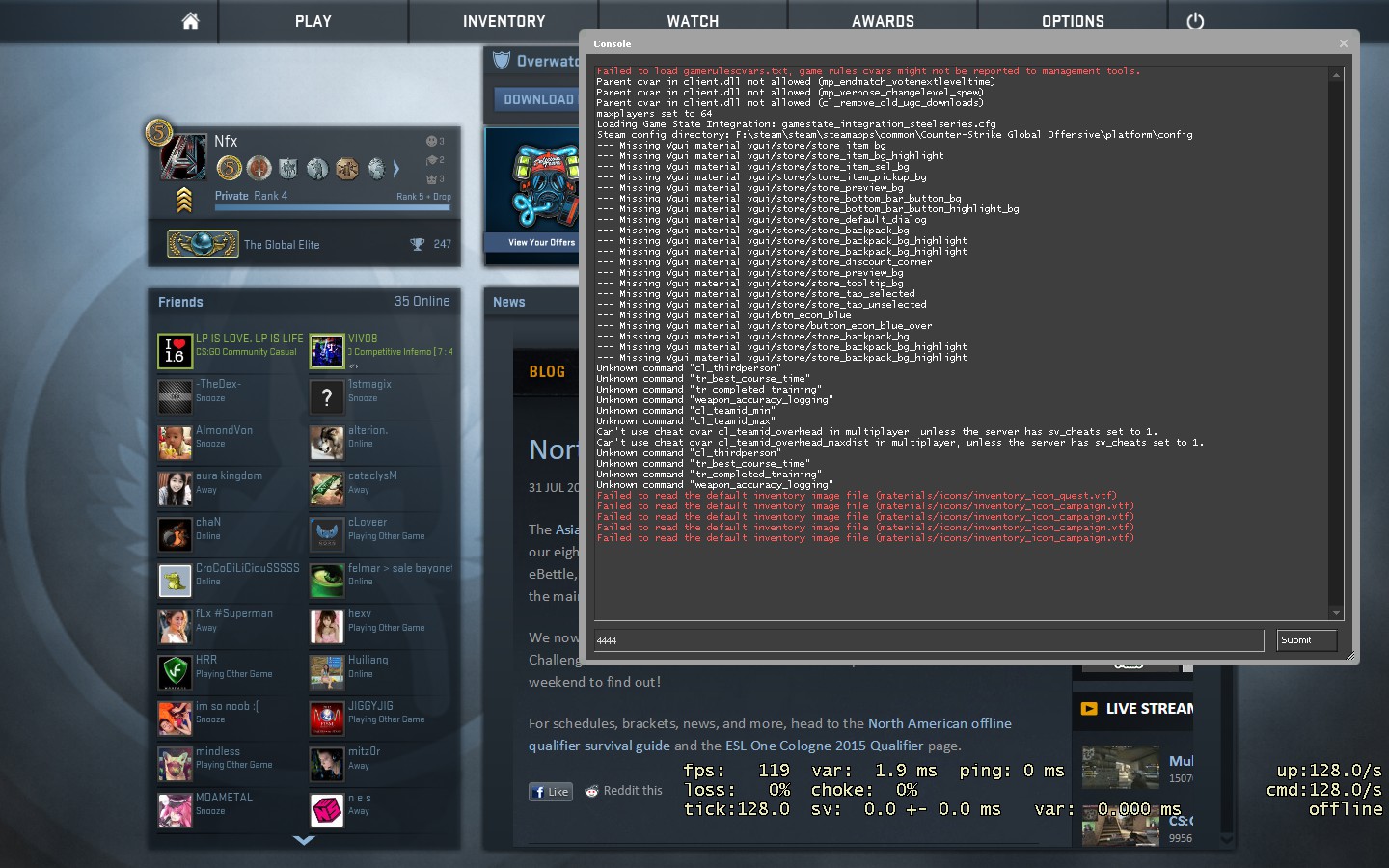Viewport: 1389px width, 868px height.
Task: Switch to the BLOG tab
Action: (547, 371)
